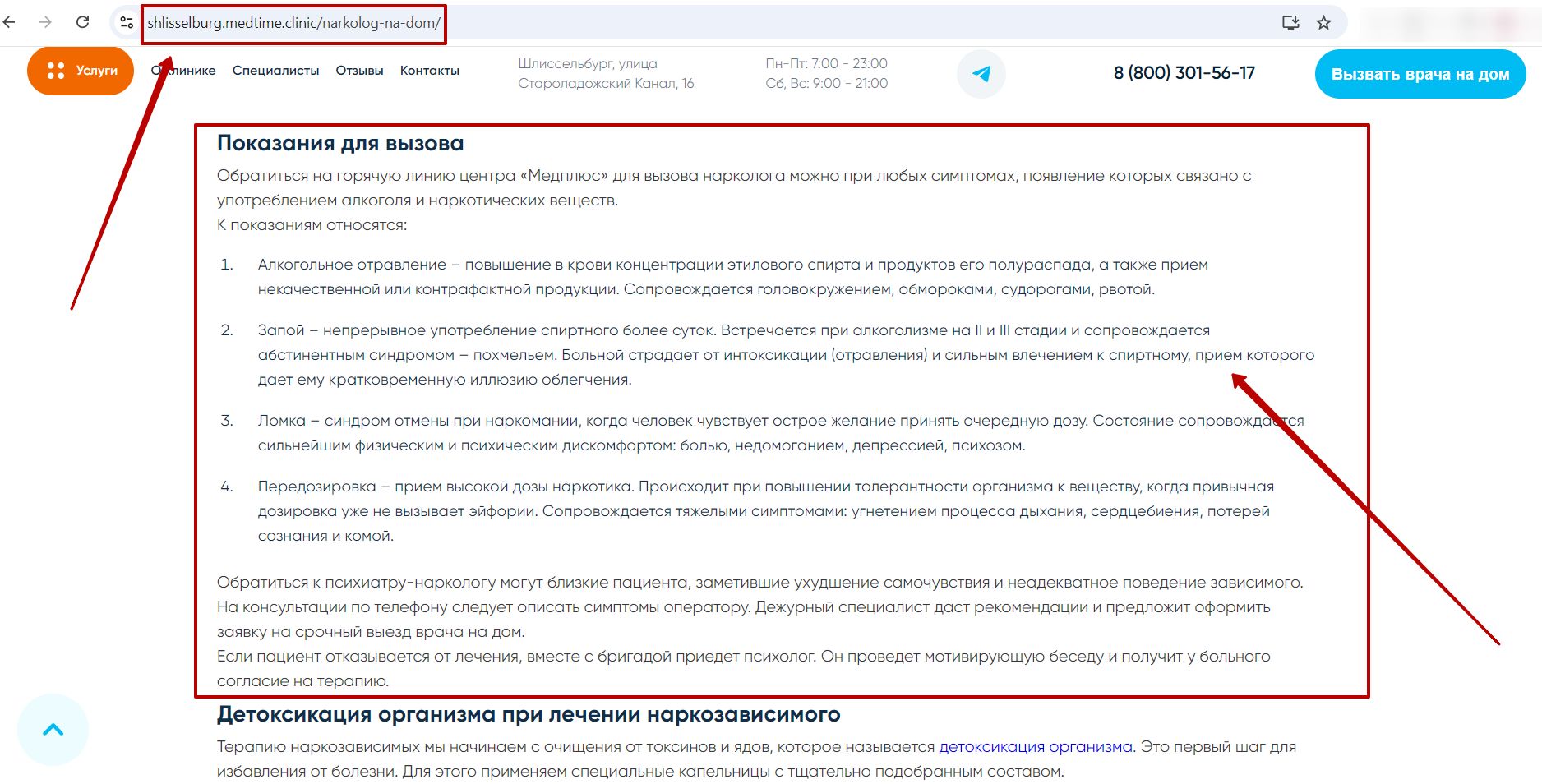The height and width of the screenshot is (784, 1542).
Task: Follow the детоксикация организма link
Action: tap(1036, 746)
